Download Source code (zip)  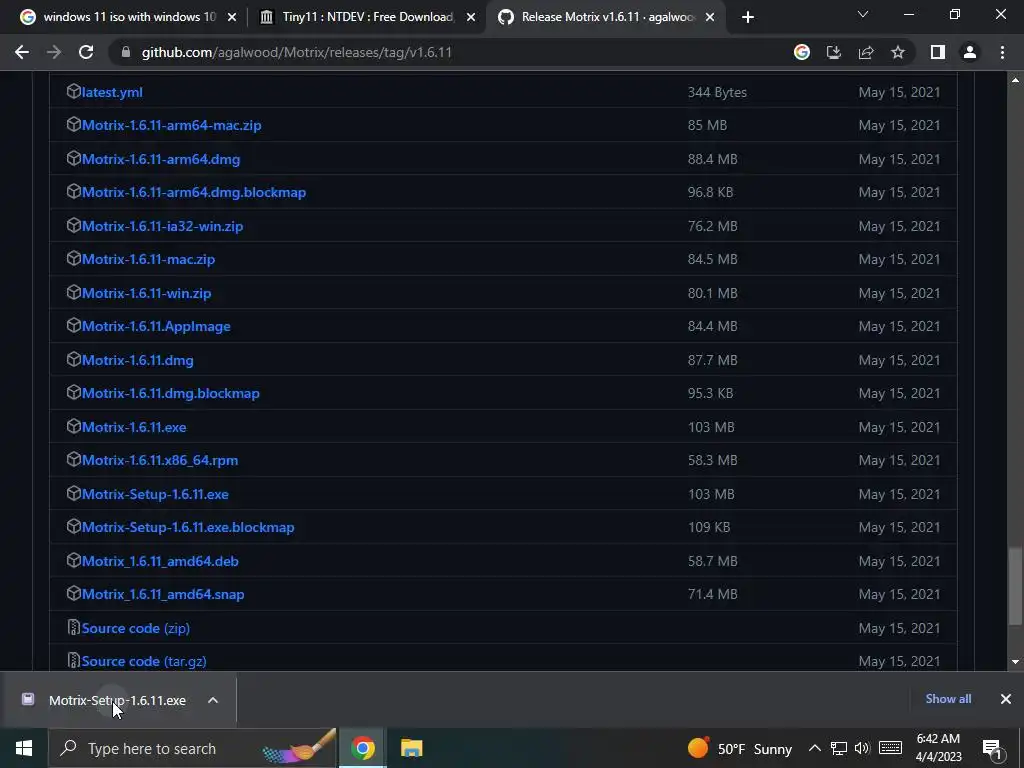tap(135, 628)
